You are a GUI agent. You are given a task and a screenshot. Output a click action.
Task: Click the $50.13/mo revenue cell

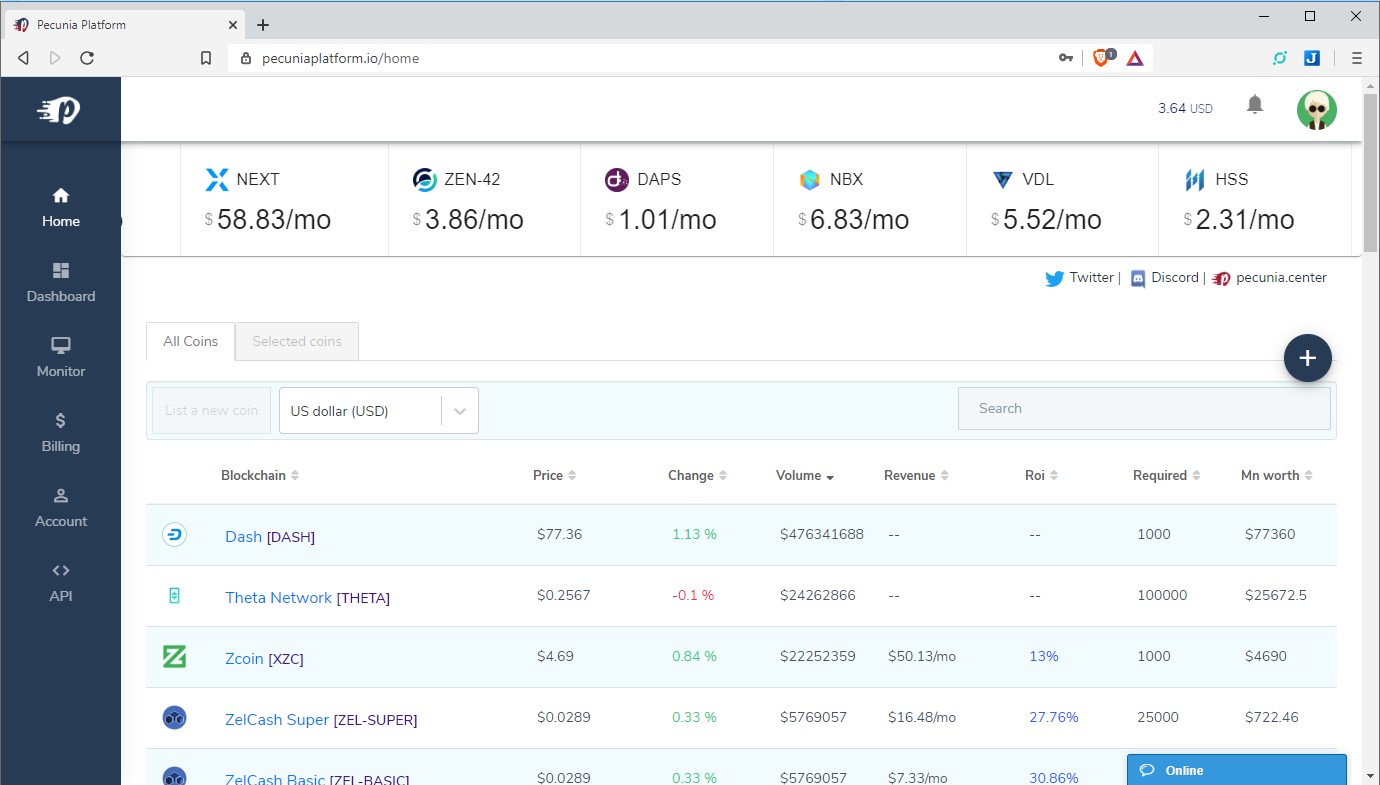(922, 656)
